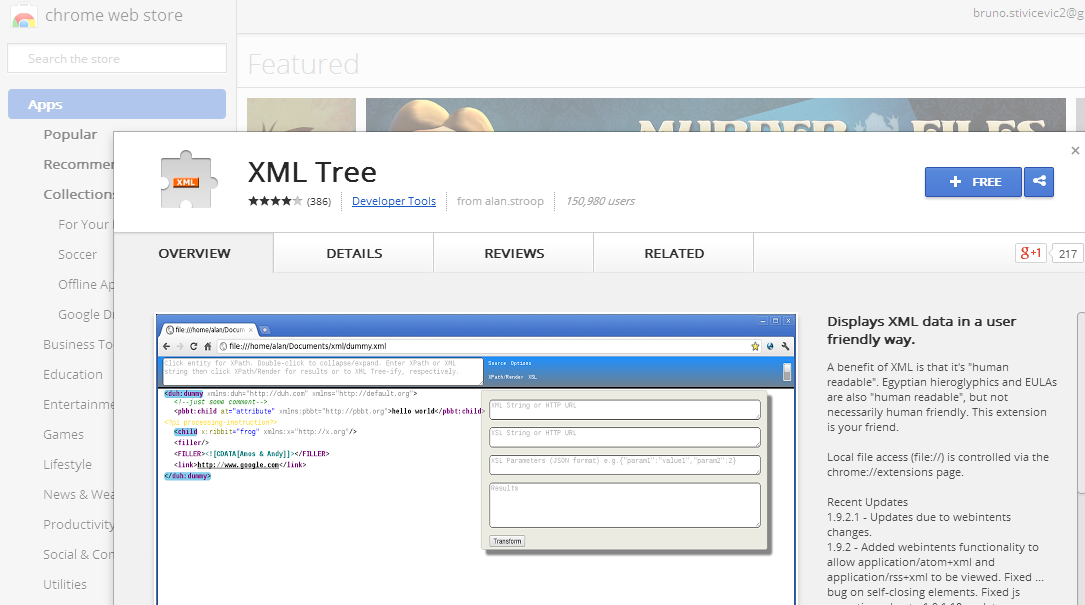Click the Chrome Web Store logo icon
Viewport: 1085px width, 605px height.
click(x=24, y=15)
